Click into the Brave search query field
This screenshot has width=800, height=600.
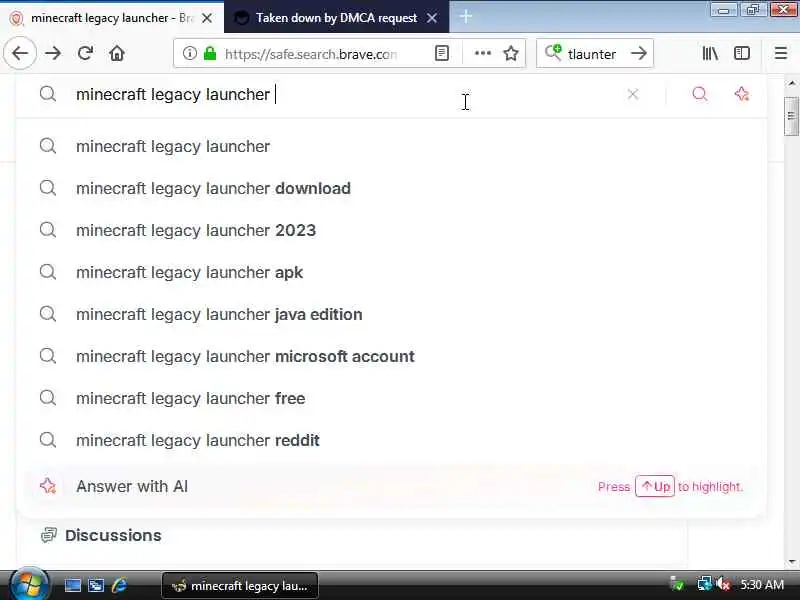[347, 94]
